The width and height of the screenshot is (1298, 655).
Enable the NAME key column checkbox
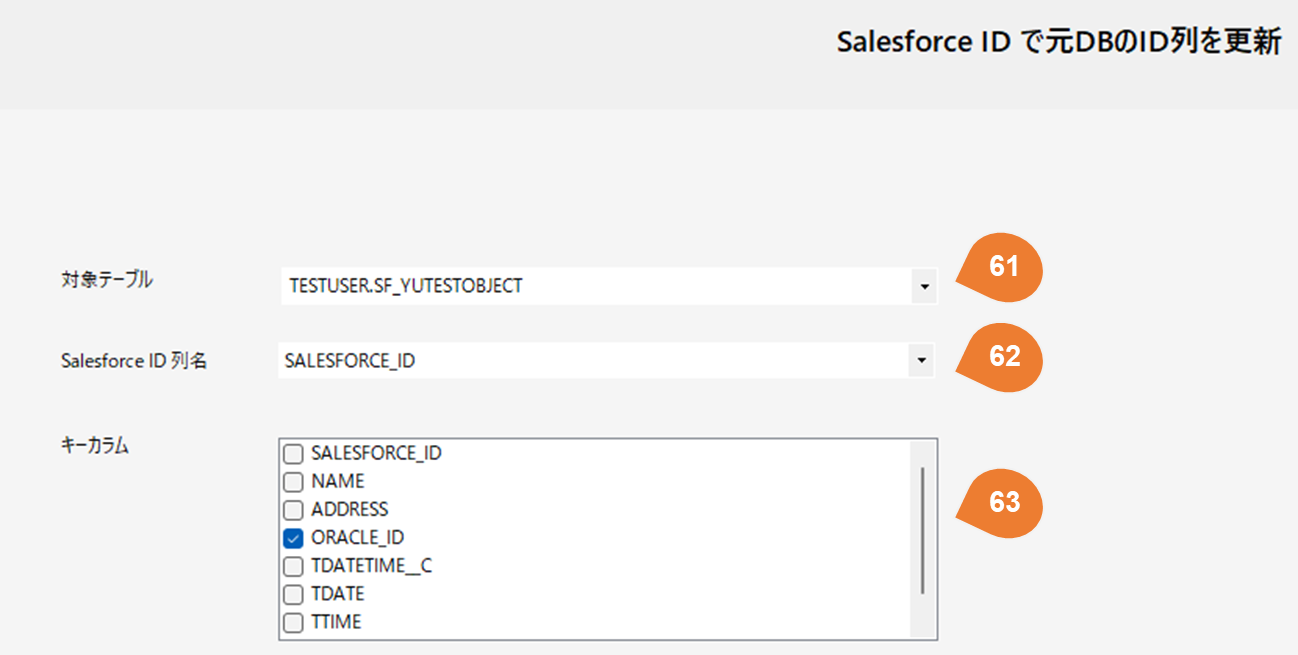[293, 482]
